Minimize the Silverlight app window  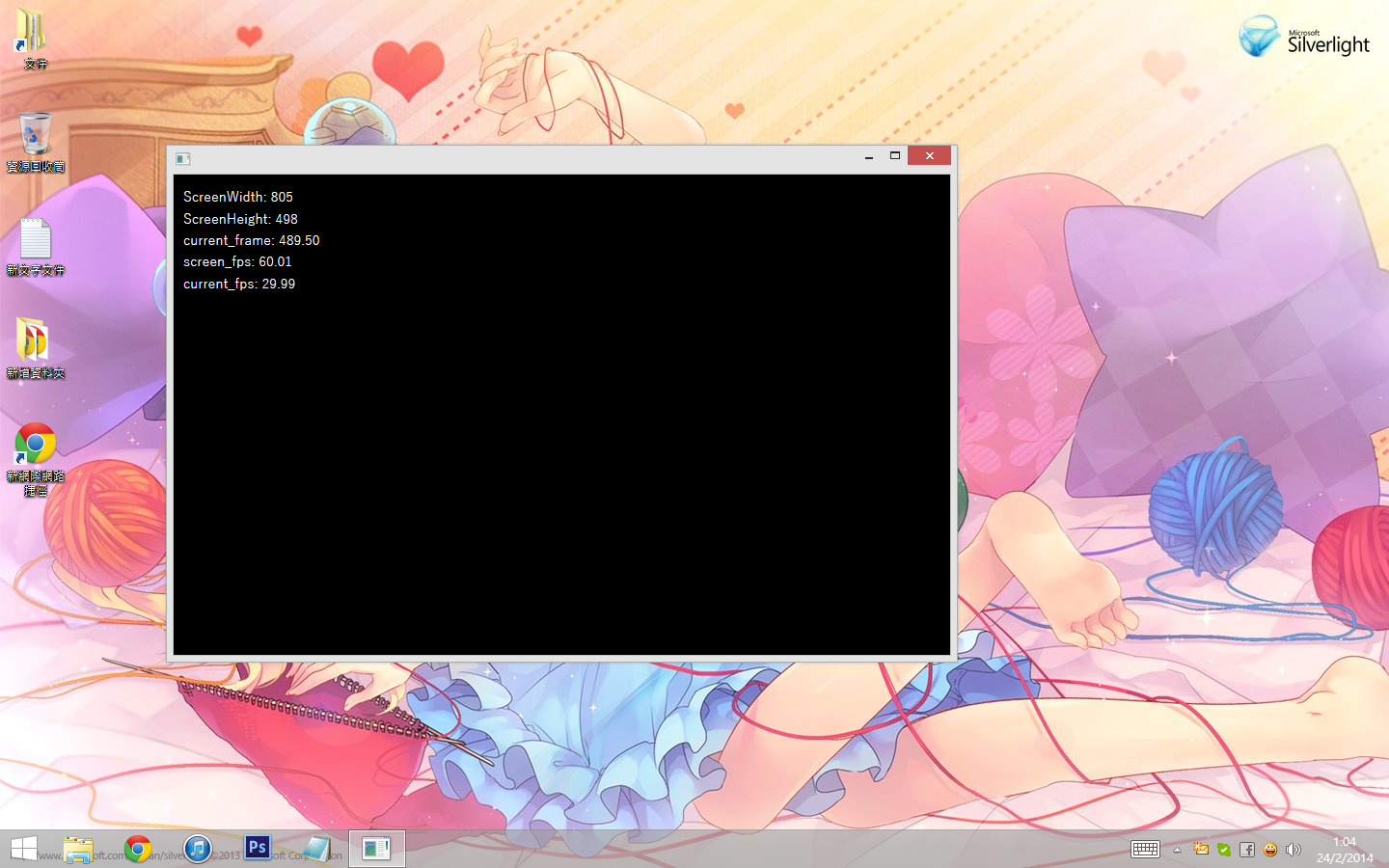(869, 156)
